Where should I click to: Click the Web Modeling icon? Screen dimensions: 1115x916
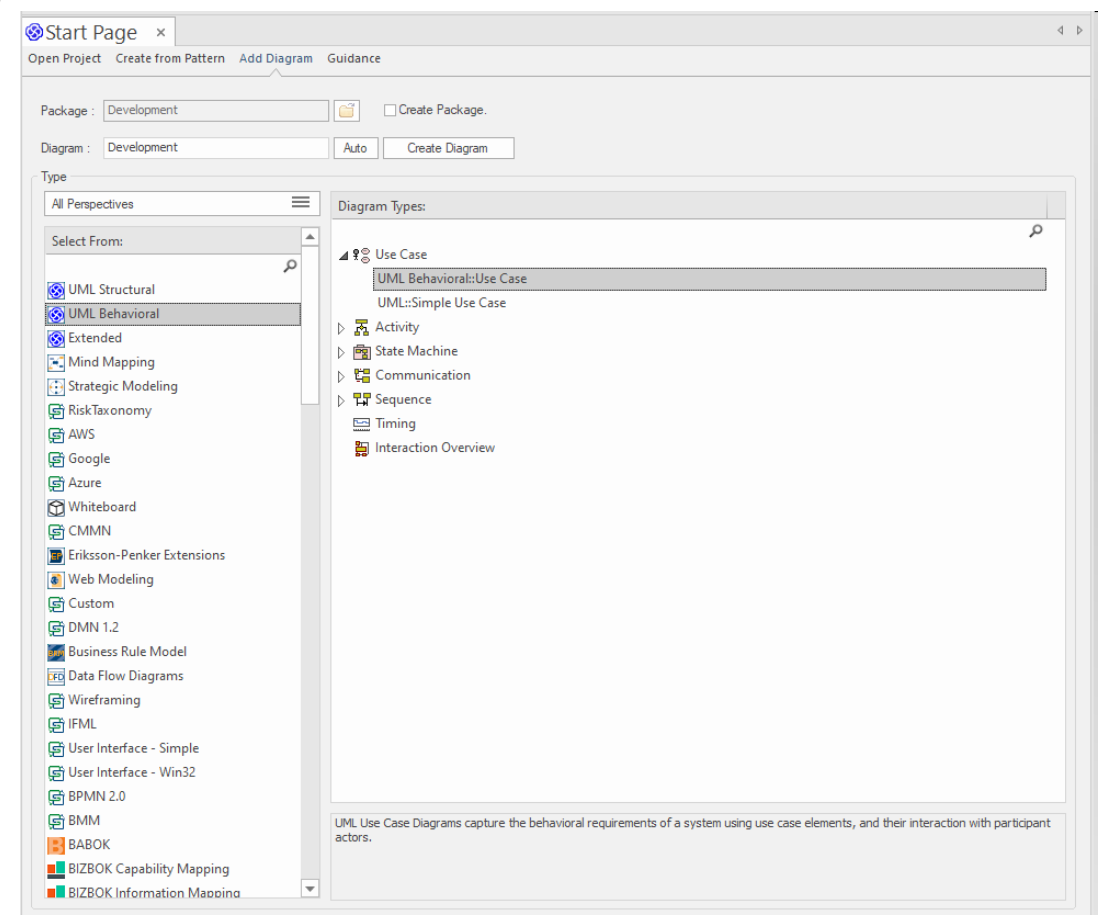click(55, 580)
